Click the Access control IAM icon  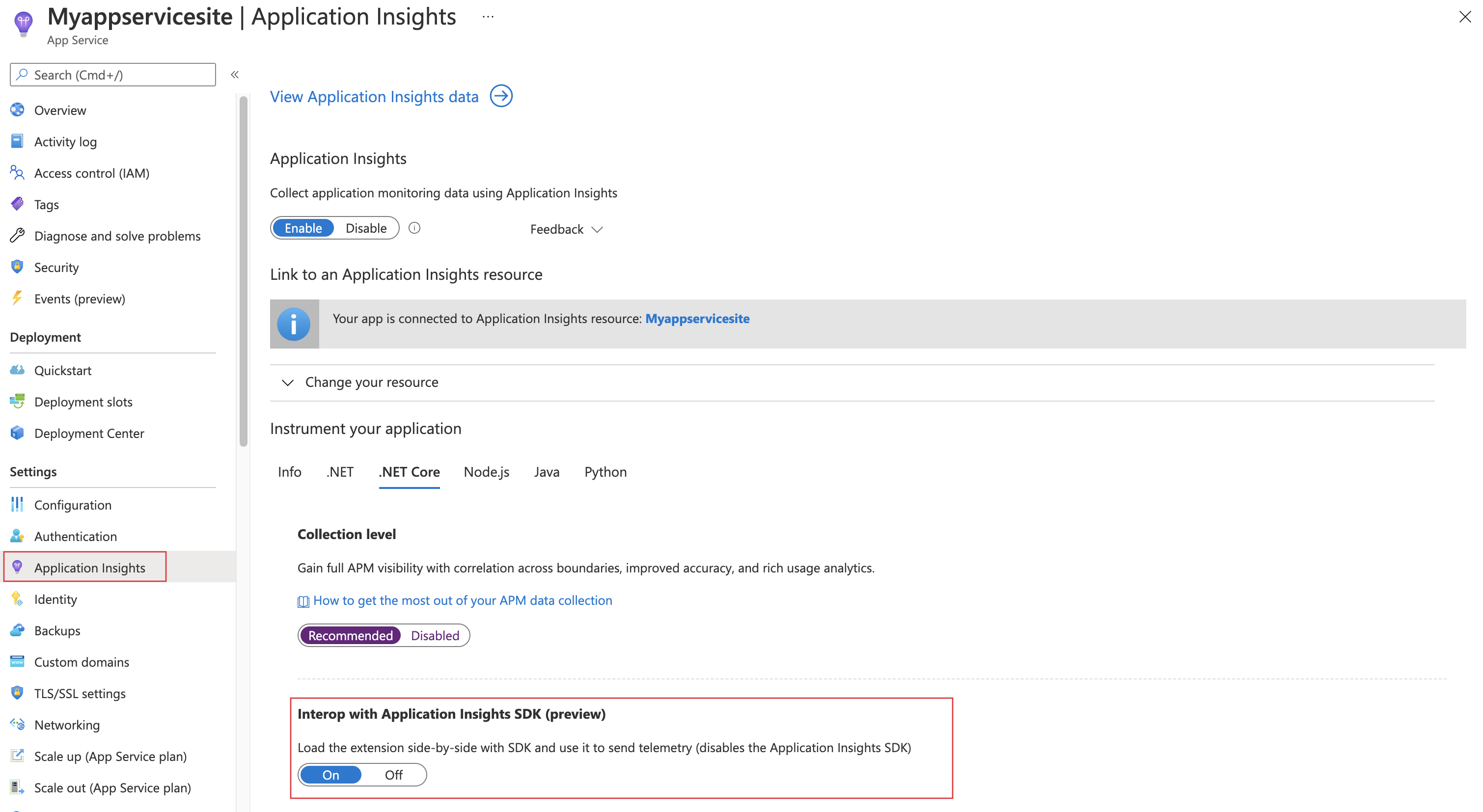tap(17, 172)
